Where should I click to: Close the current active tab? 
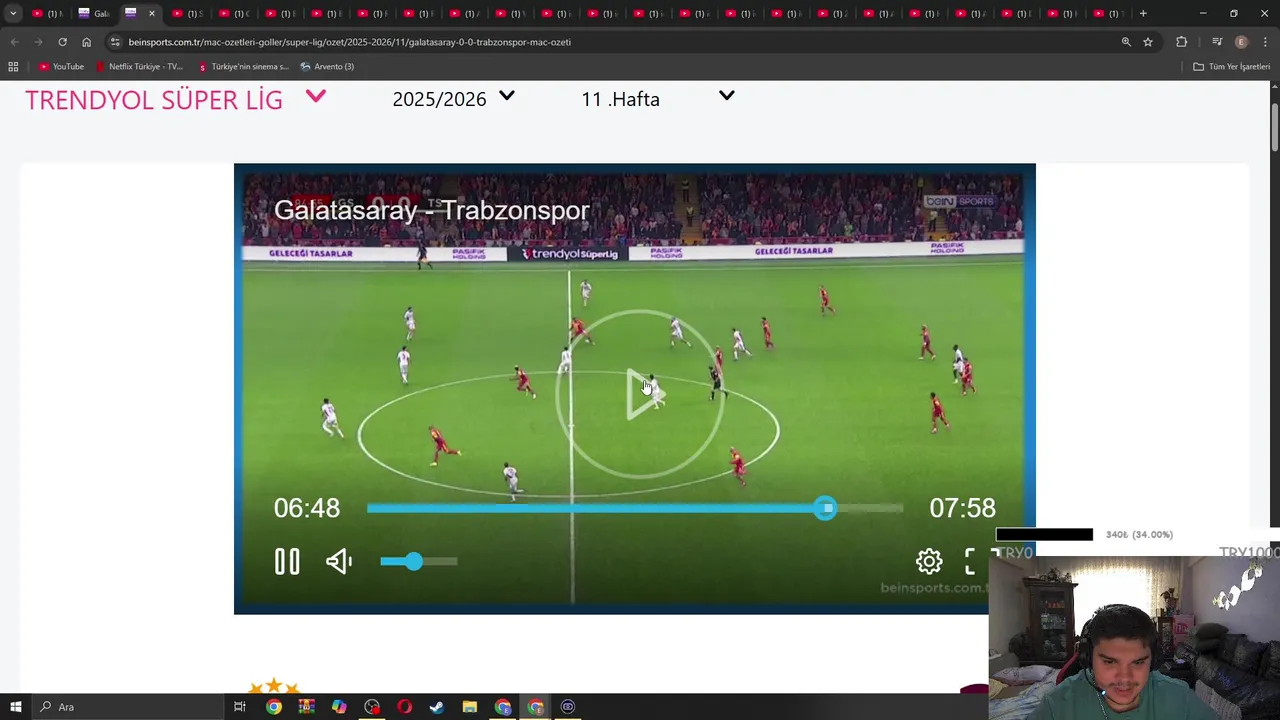pos(152,13)
